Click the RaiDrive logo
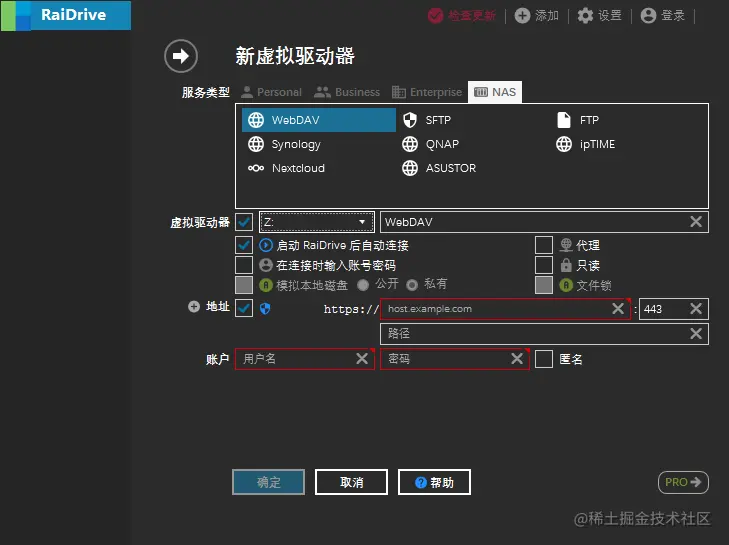729x545 pixels. [66, 15]
